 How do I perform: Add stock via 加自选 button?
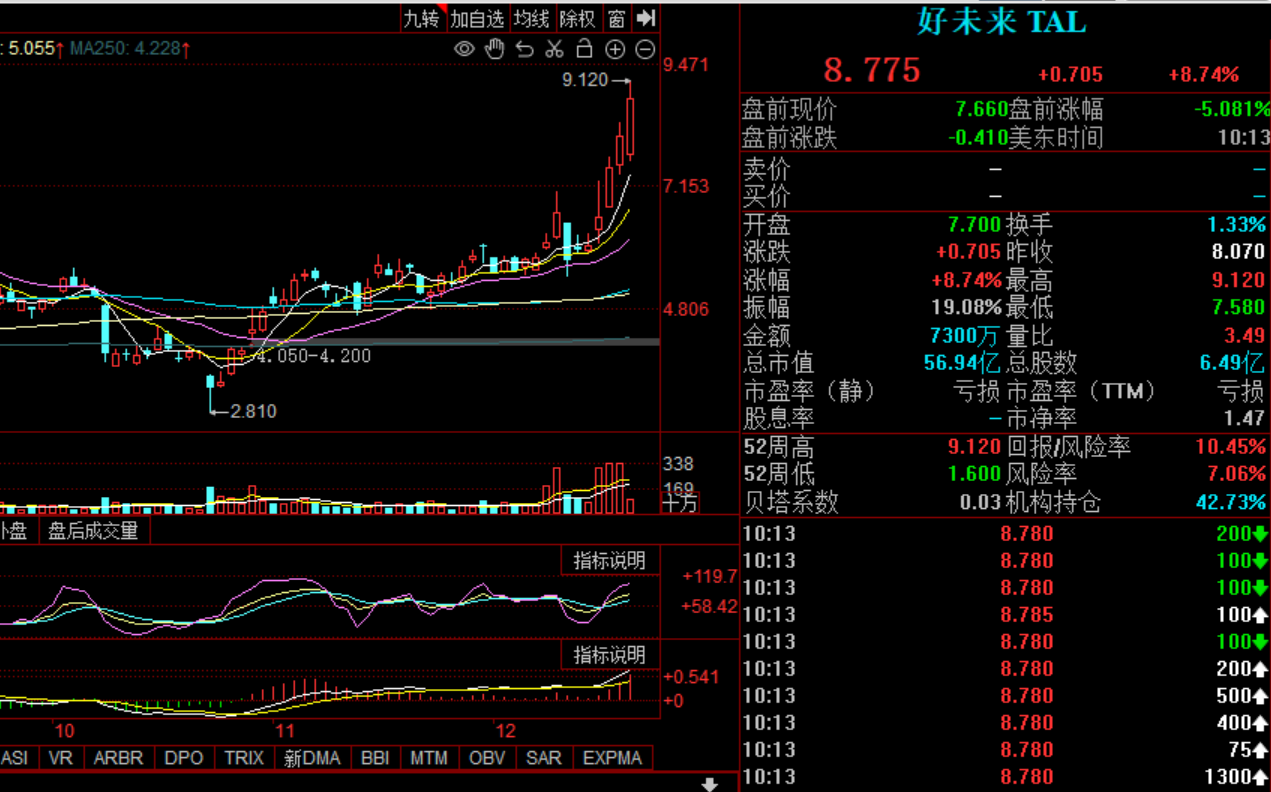click(x=477, y=18)
